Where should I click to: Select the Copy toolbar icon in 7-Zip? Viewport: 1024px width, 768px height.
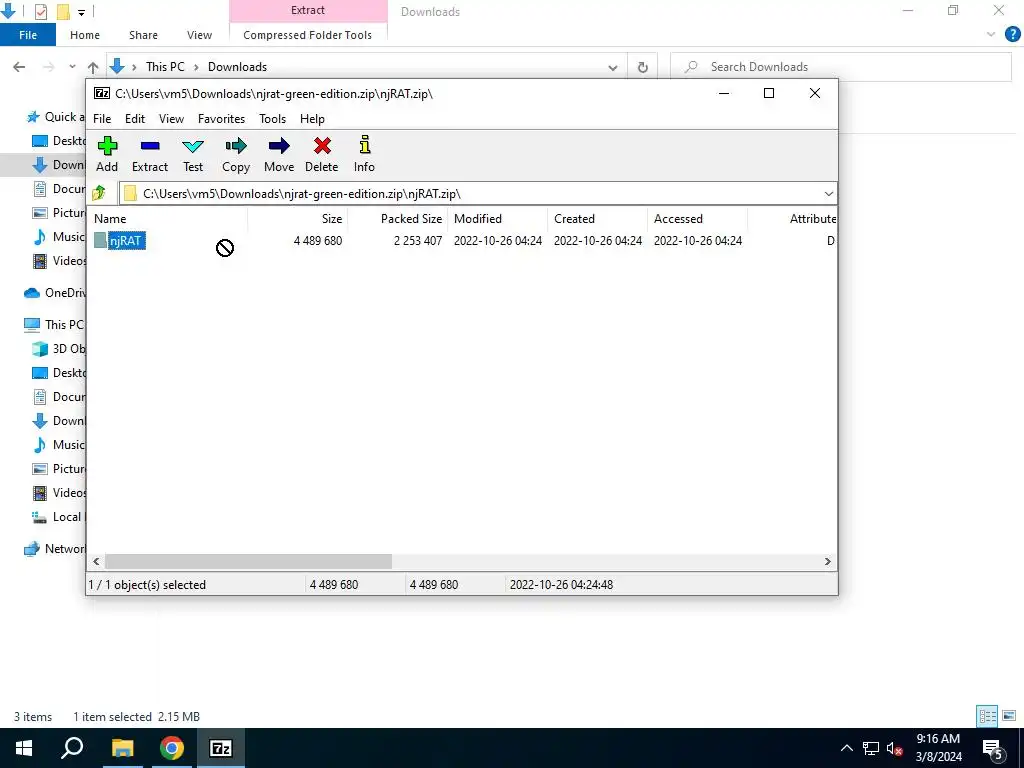point(236,155)
